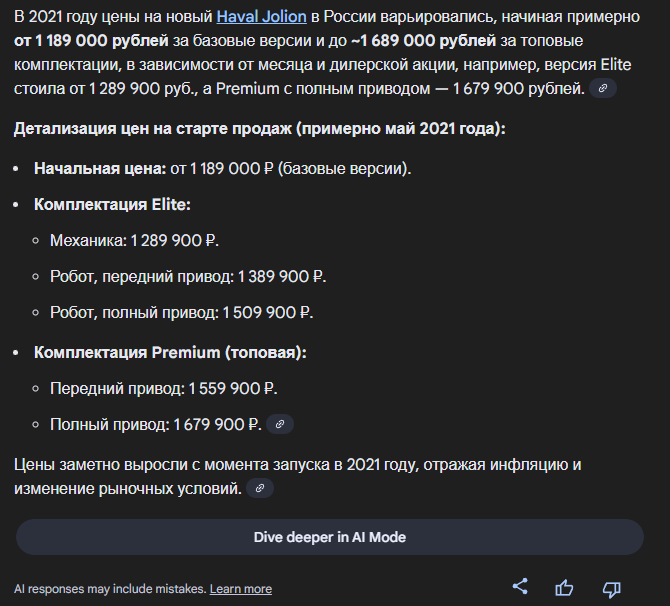Click source link icon after 1 679 900 рублей paragraph
The height and width of the screenshot is (606, 670).
point(603,88)
